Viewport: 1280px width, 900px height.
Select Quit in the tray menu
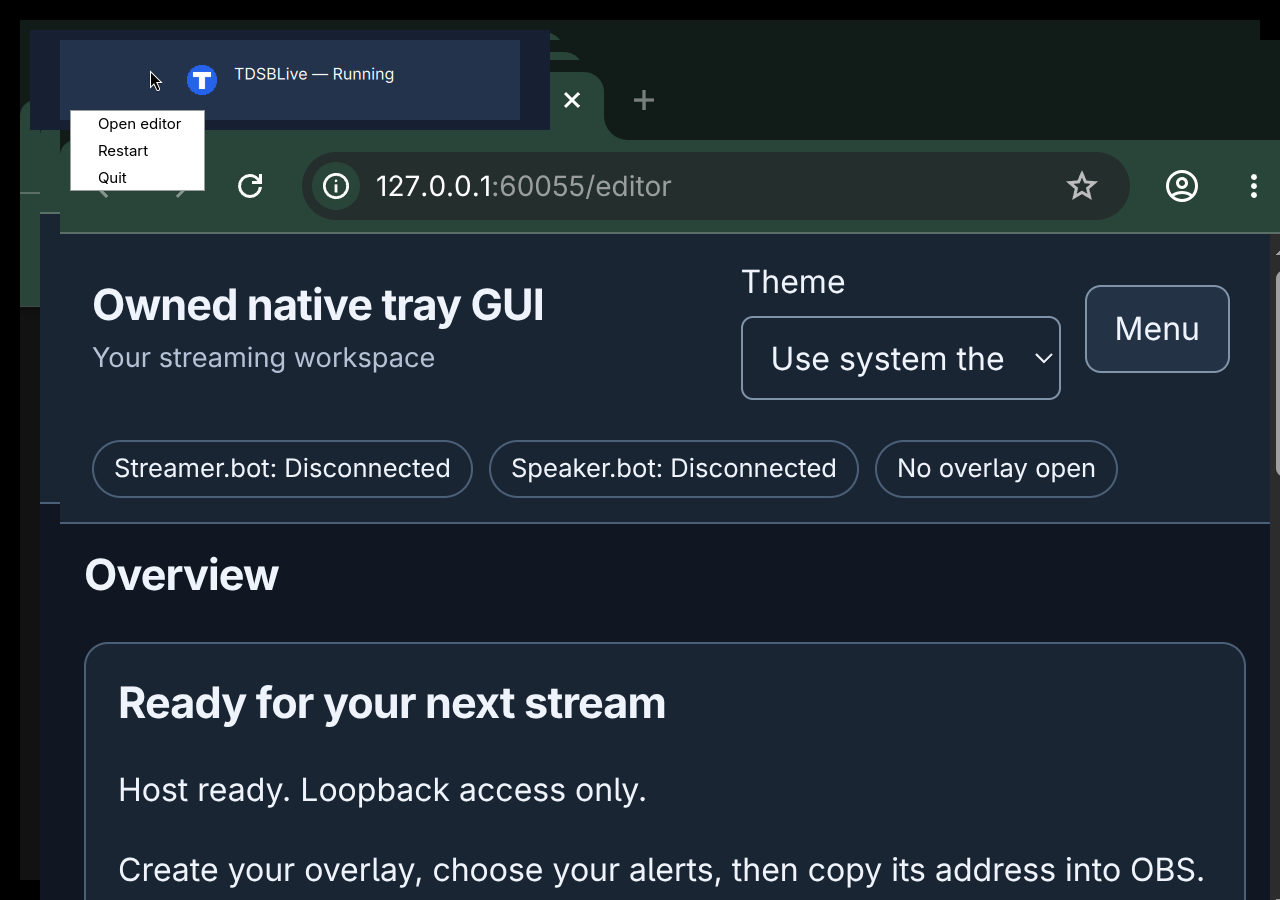click(x=138, y=178)
